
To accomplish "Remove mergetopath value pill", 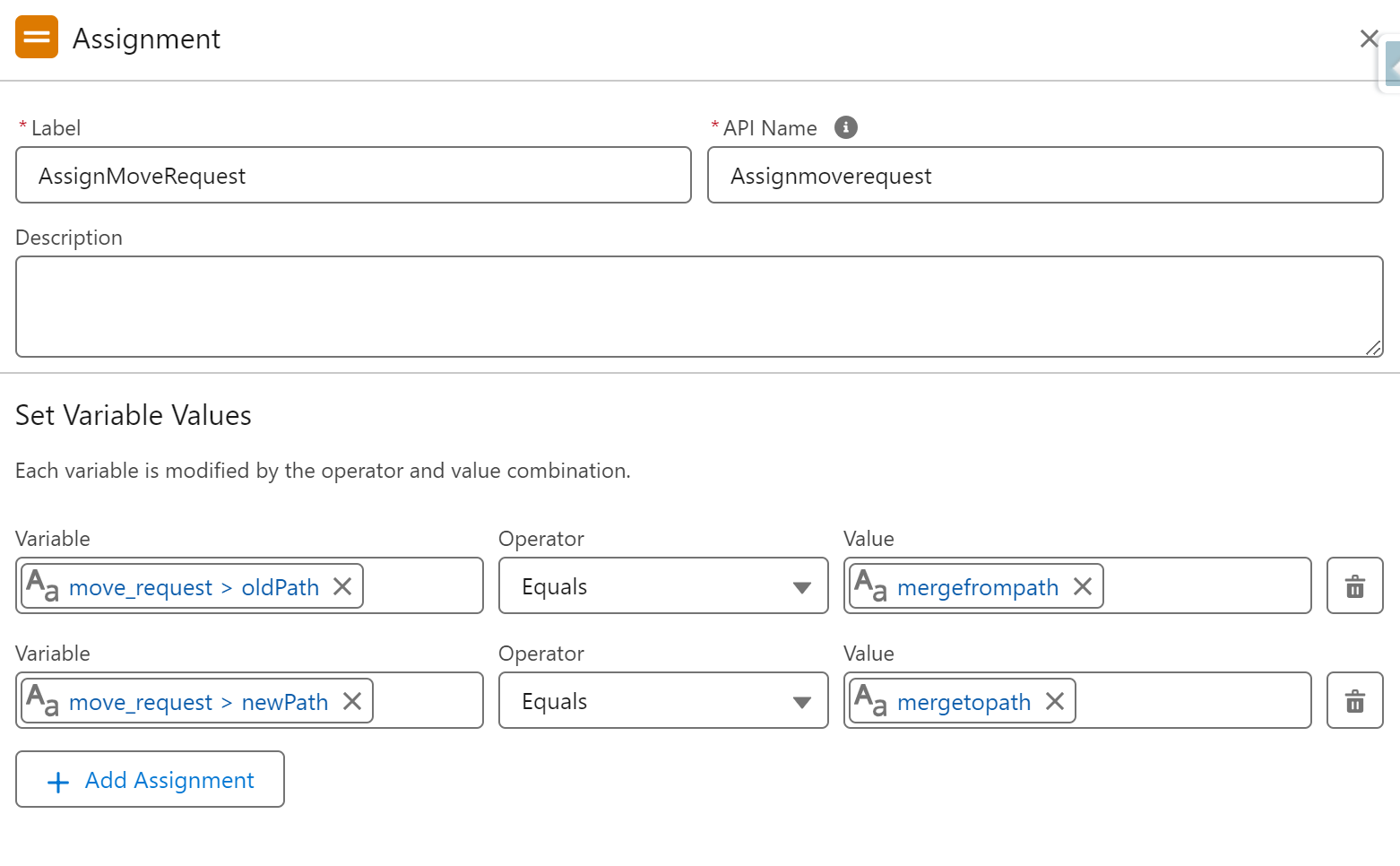I will click(x=1055, y=701).
